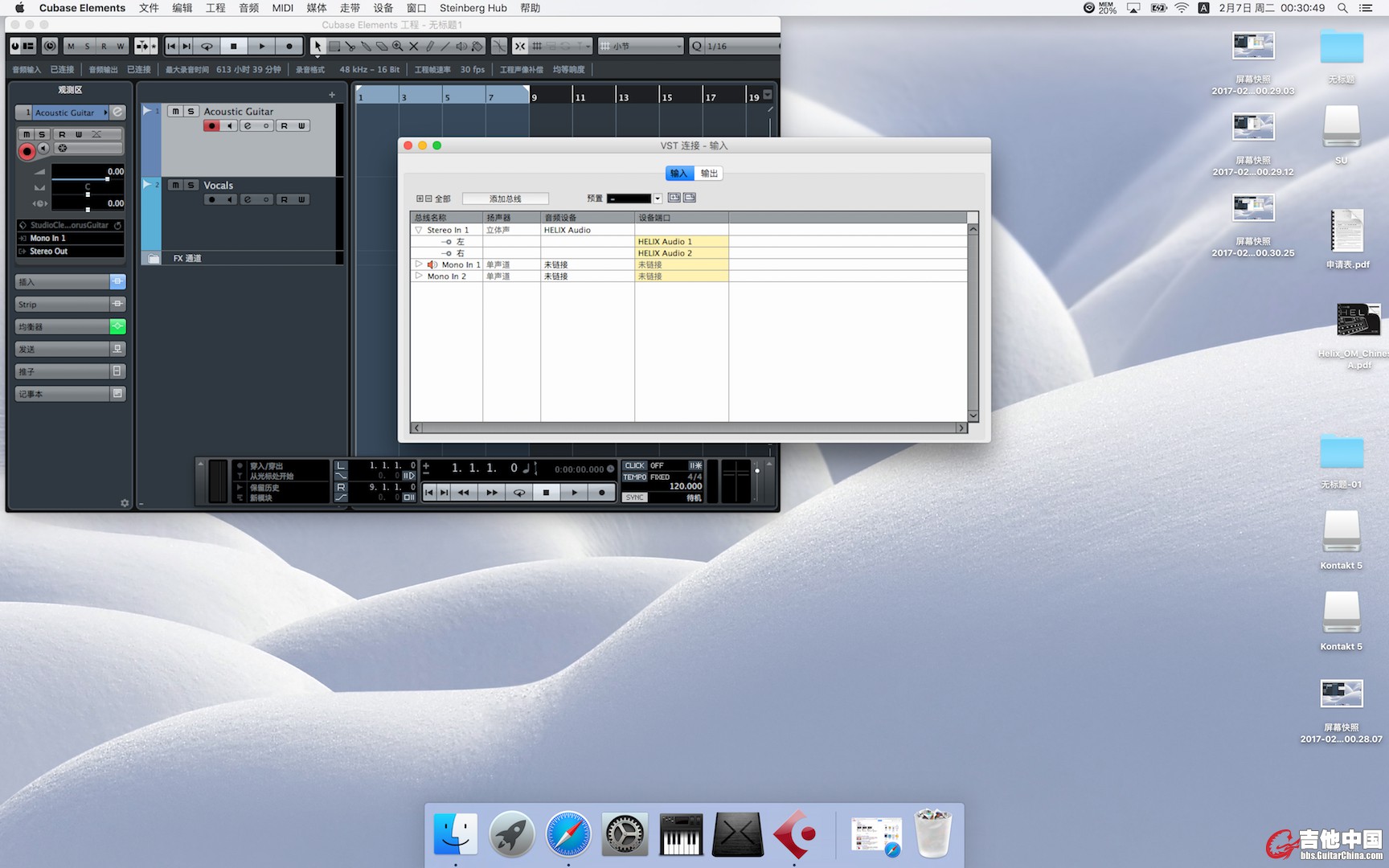Click Mono In 1 input routing
Viewport: 1389px width, 868px height.
[x=71, y=239]
